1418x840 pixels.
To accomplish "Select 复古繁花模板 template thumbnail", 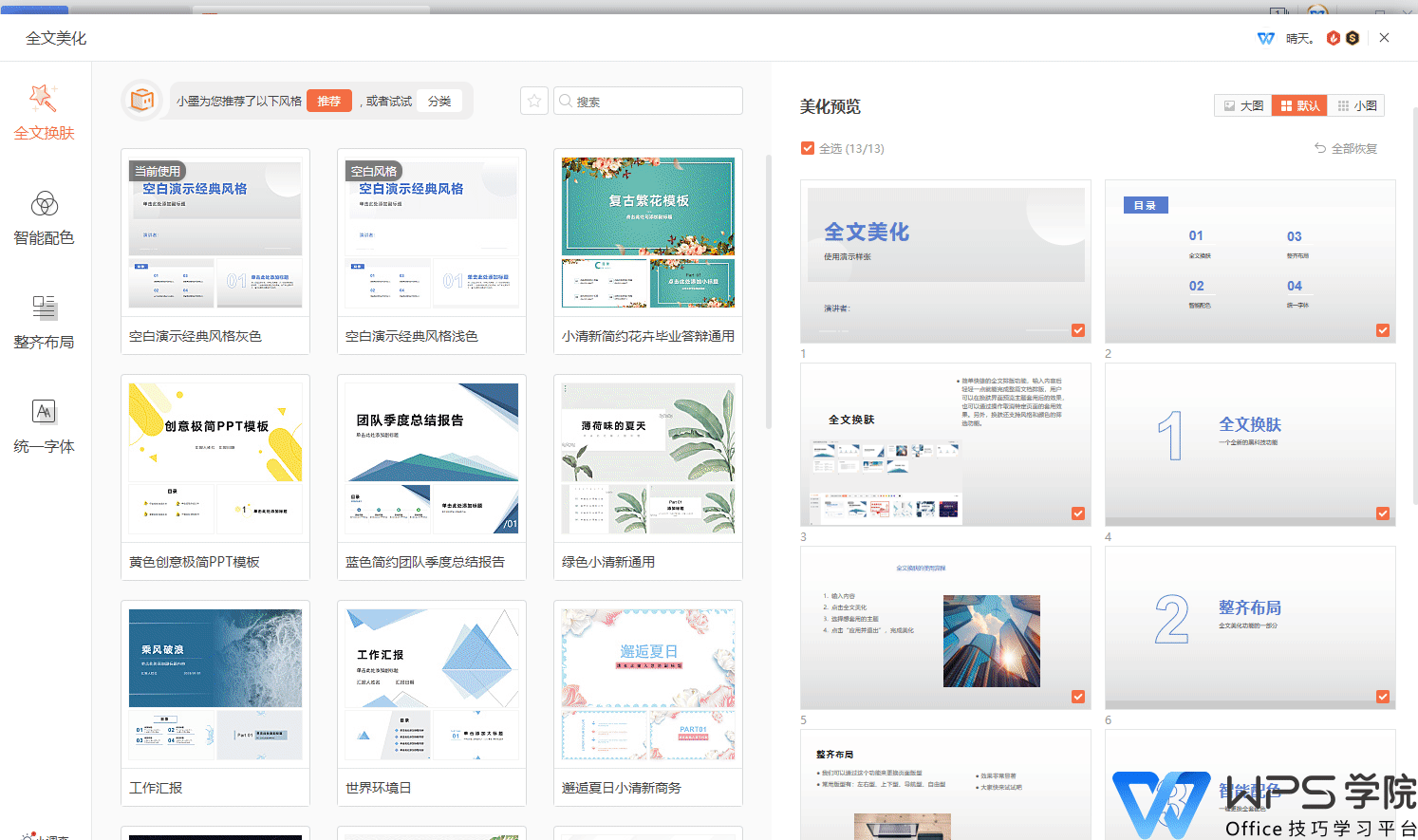I will tap(648, 233).
